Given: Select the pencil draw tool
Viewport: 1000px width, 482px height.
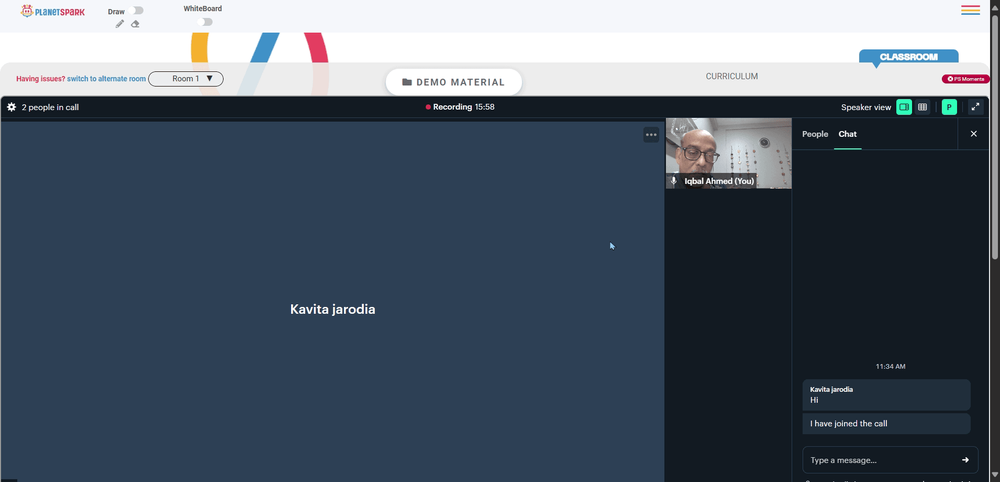Looking at the screenshot, I should [119, 24].
